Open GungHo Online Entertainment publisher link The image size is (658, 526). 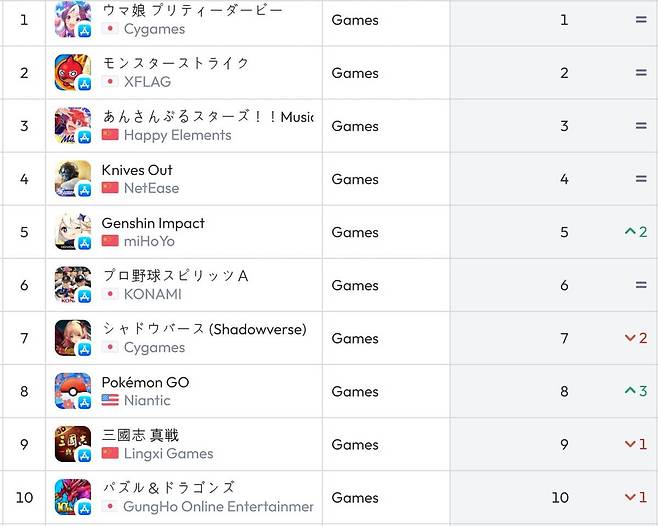coord(218,506)
